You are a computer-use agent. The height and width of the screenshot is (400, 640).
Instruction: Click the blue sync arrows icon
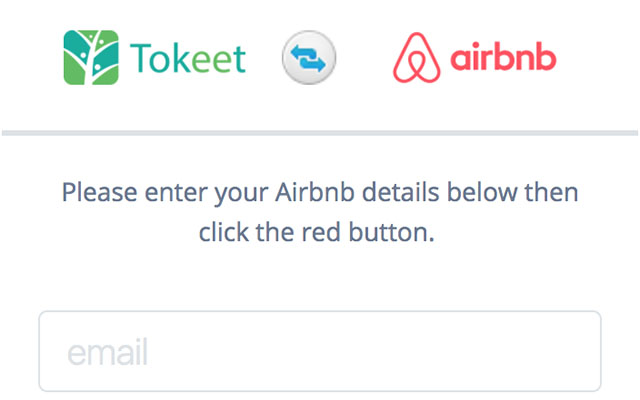309,58
